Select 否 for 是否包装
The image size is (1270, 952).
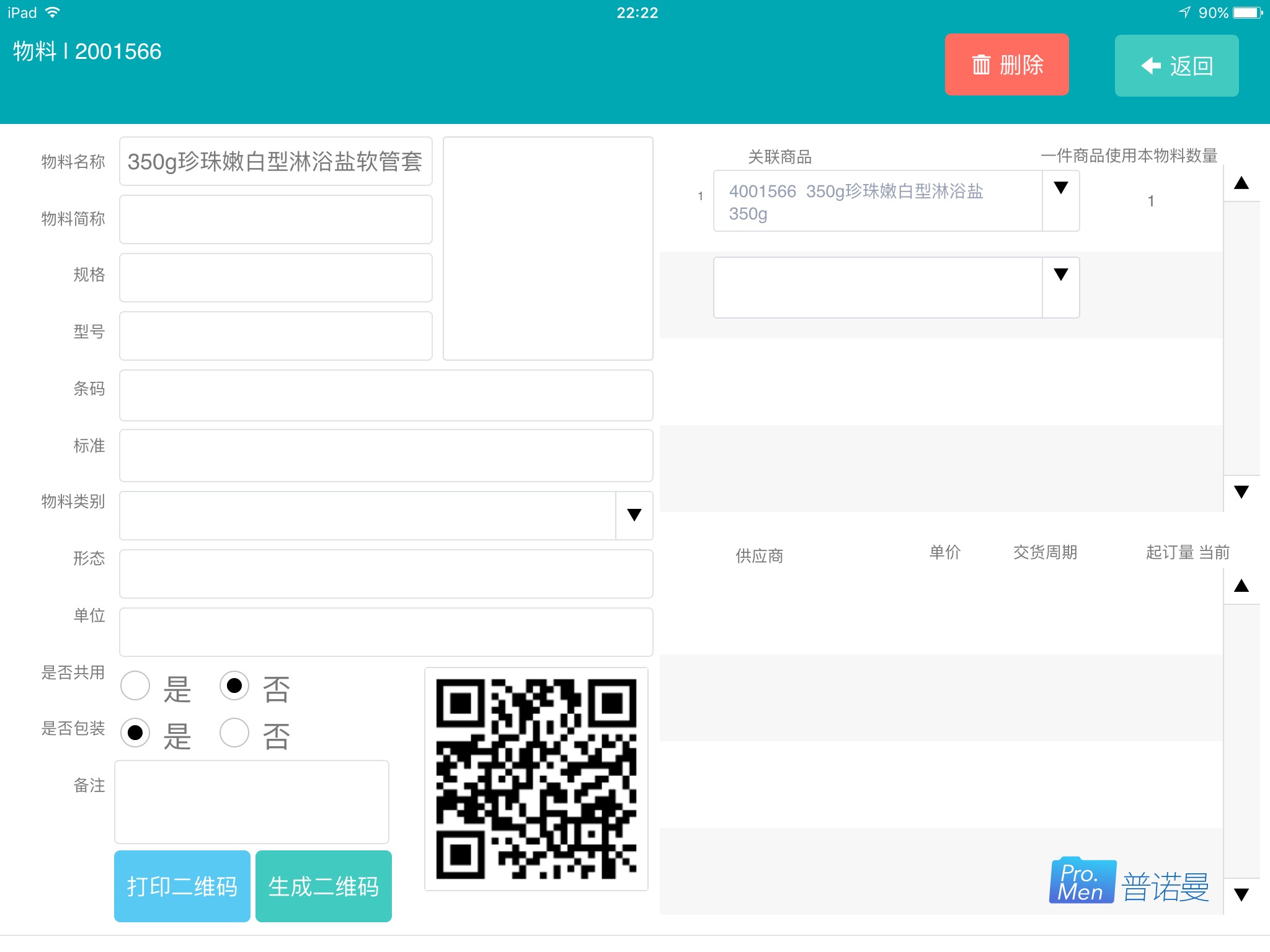tap(234, 733)
